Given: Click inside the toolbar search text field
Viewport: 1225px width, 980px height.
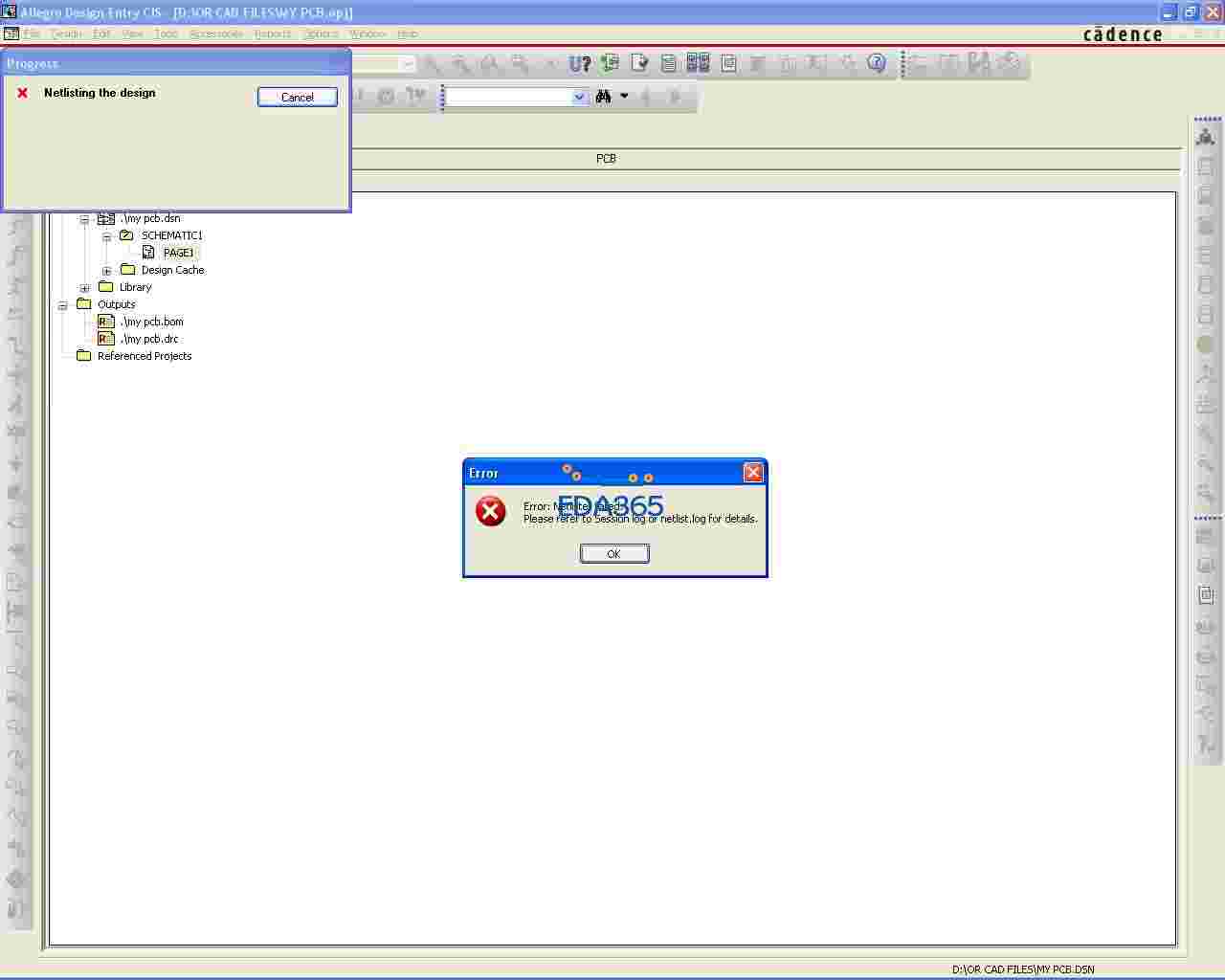Looking at the screenshot, I should coord(509,97).
